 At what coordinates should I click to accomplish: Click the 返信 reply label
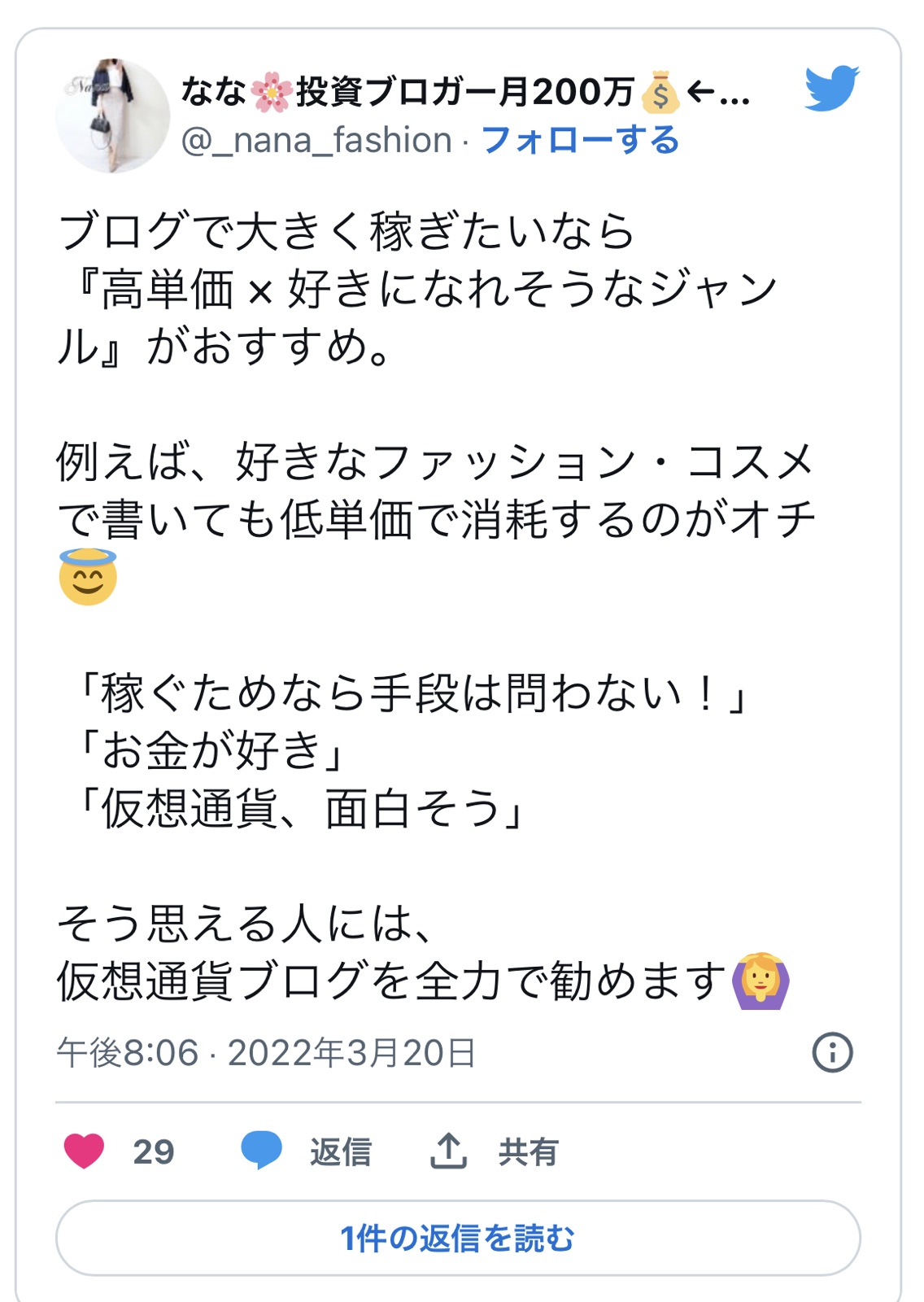[340, 1151]
